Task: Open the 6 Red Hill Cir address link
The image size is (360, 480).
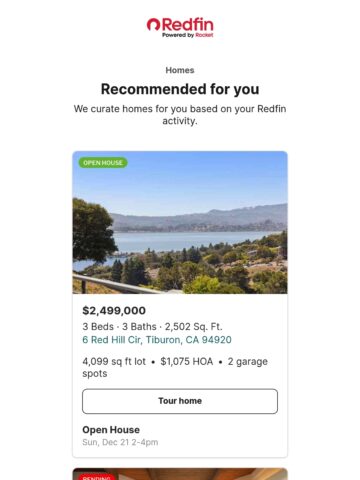Action: tap(157, 340)
